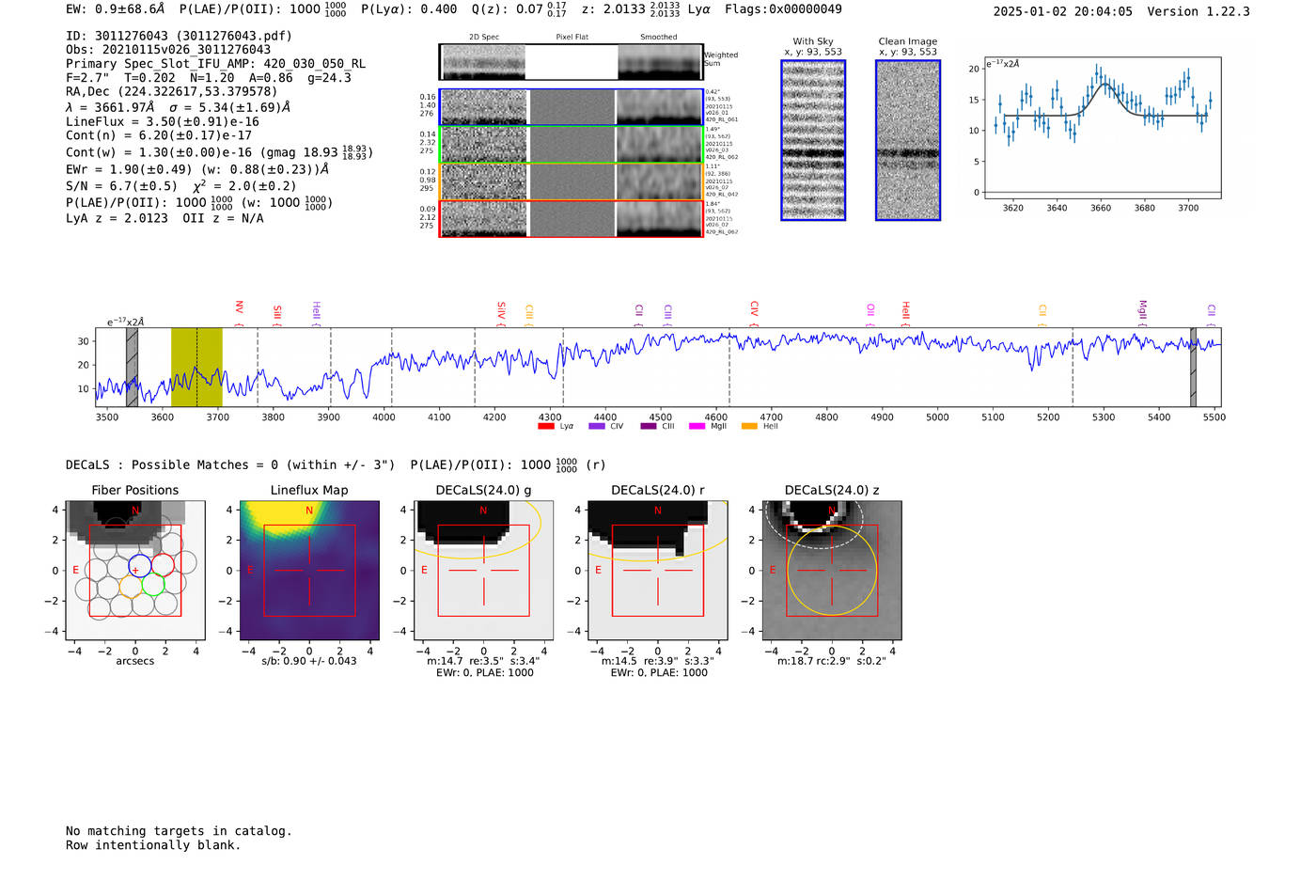Click the S/N = 6.7(±0.5) line

pos(181,185)
